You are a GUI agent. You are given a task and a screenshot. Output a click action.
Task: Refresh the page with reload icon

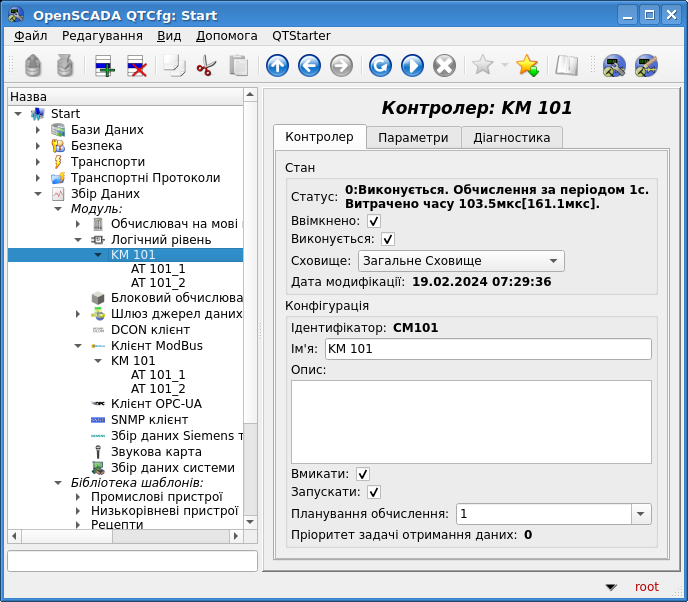(380, 66)
